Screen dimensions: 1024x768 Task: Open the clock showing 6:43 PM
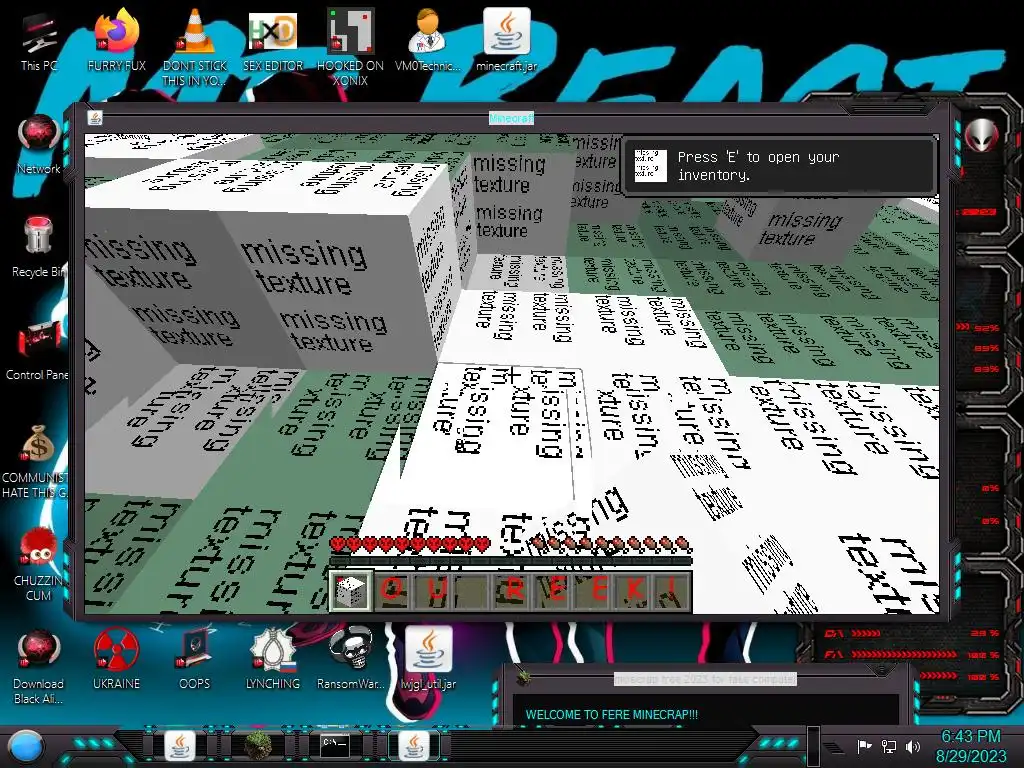coord(970,737)
